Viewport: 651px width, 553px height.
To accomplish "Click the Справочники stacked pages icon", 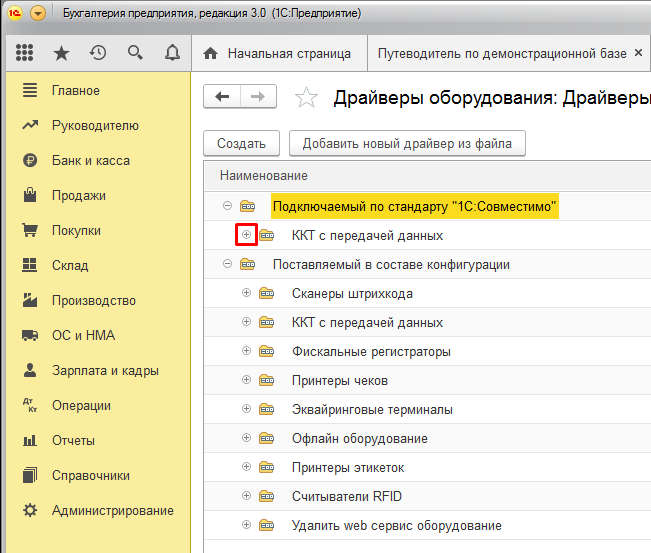I will click(x=30, y=475).
